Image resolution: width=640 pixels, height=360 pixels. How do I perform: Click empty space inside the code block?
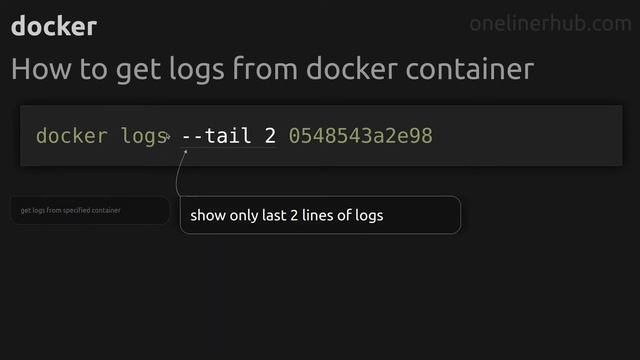point(527,136)
